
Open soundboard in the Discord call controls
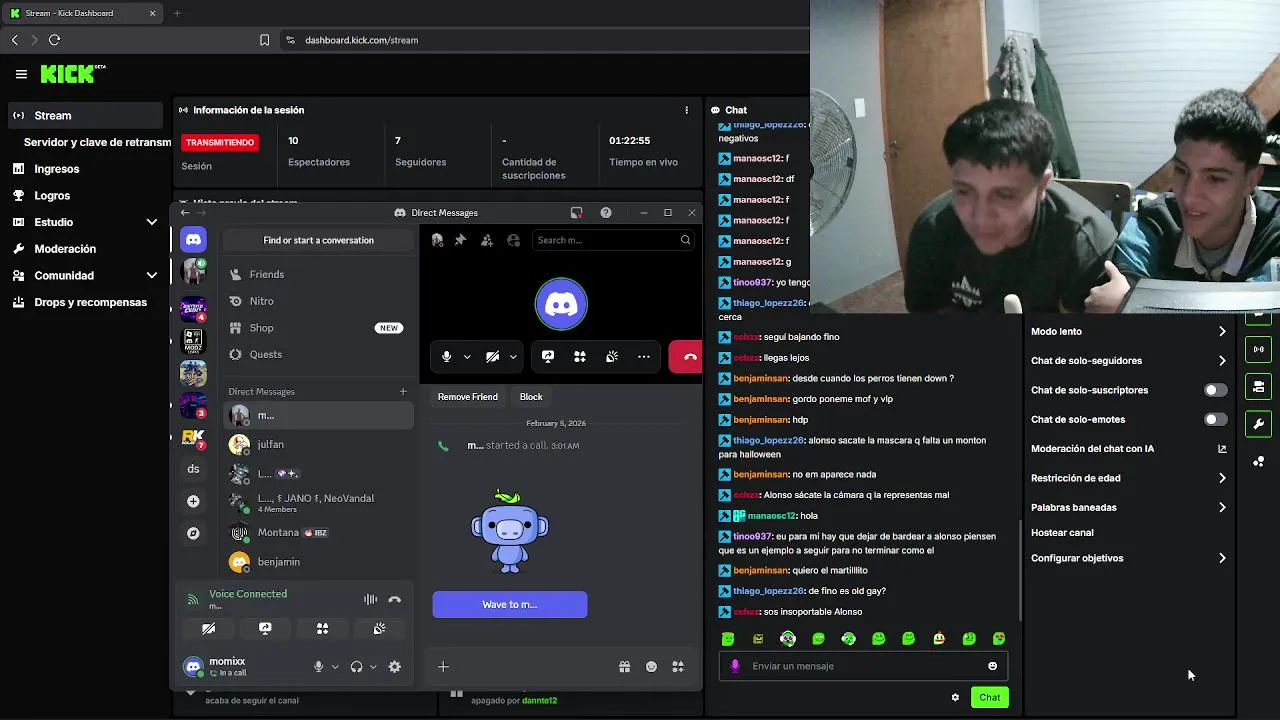pos(612,356)
